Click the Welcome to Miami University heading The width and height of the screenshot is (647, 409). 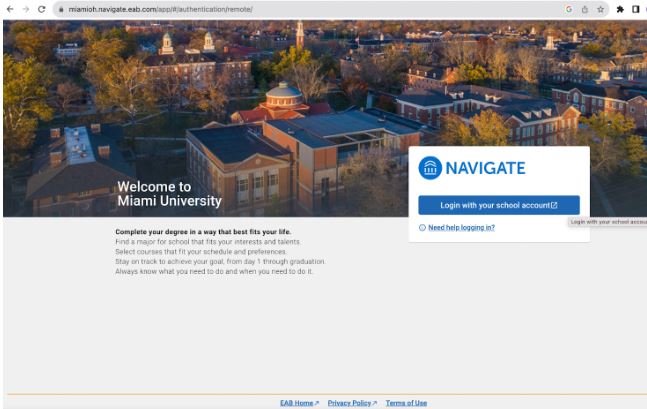[169, 194]
